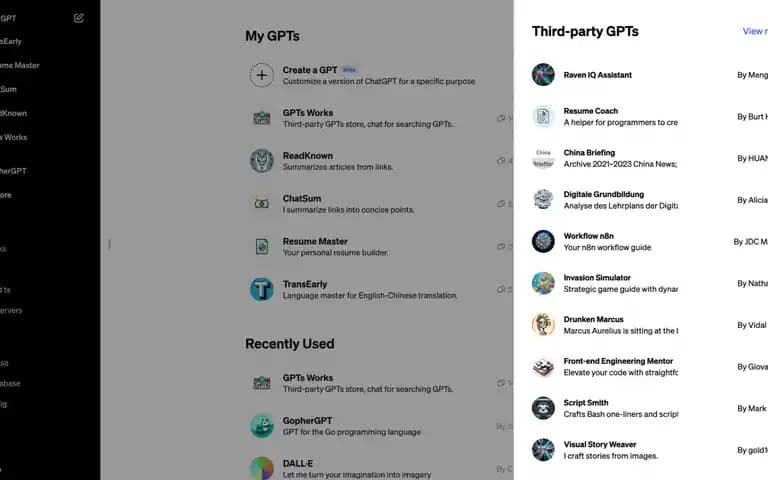Click the Invasion Simulator avatar

tap(543, 283)
